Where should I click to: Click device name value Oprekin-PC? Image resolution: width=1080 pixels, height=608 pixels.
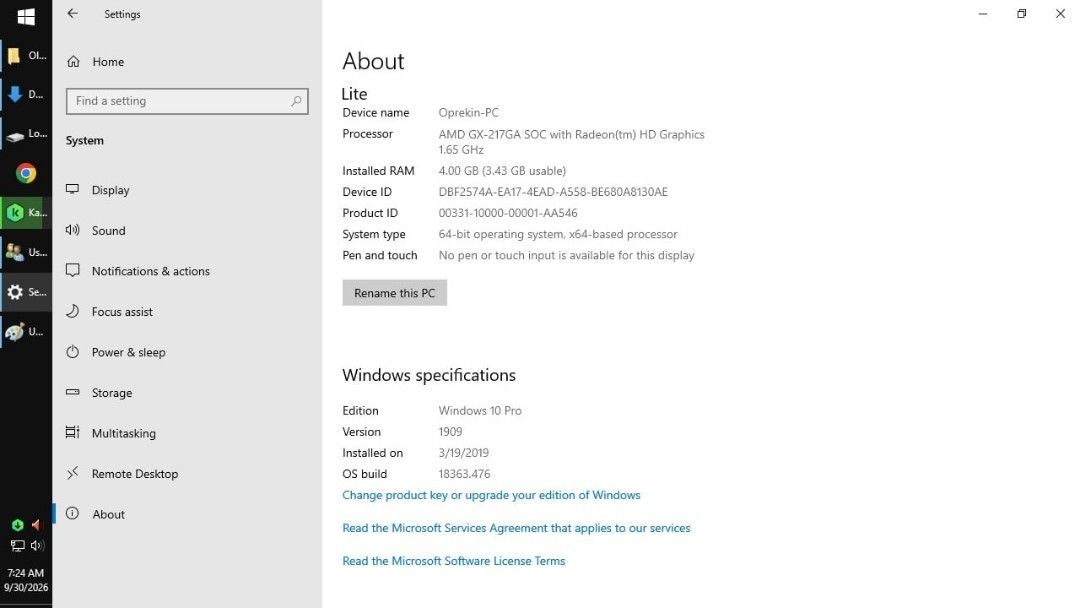[468, 112]
